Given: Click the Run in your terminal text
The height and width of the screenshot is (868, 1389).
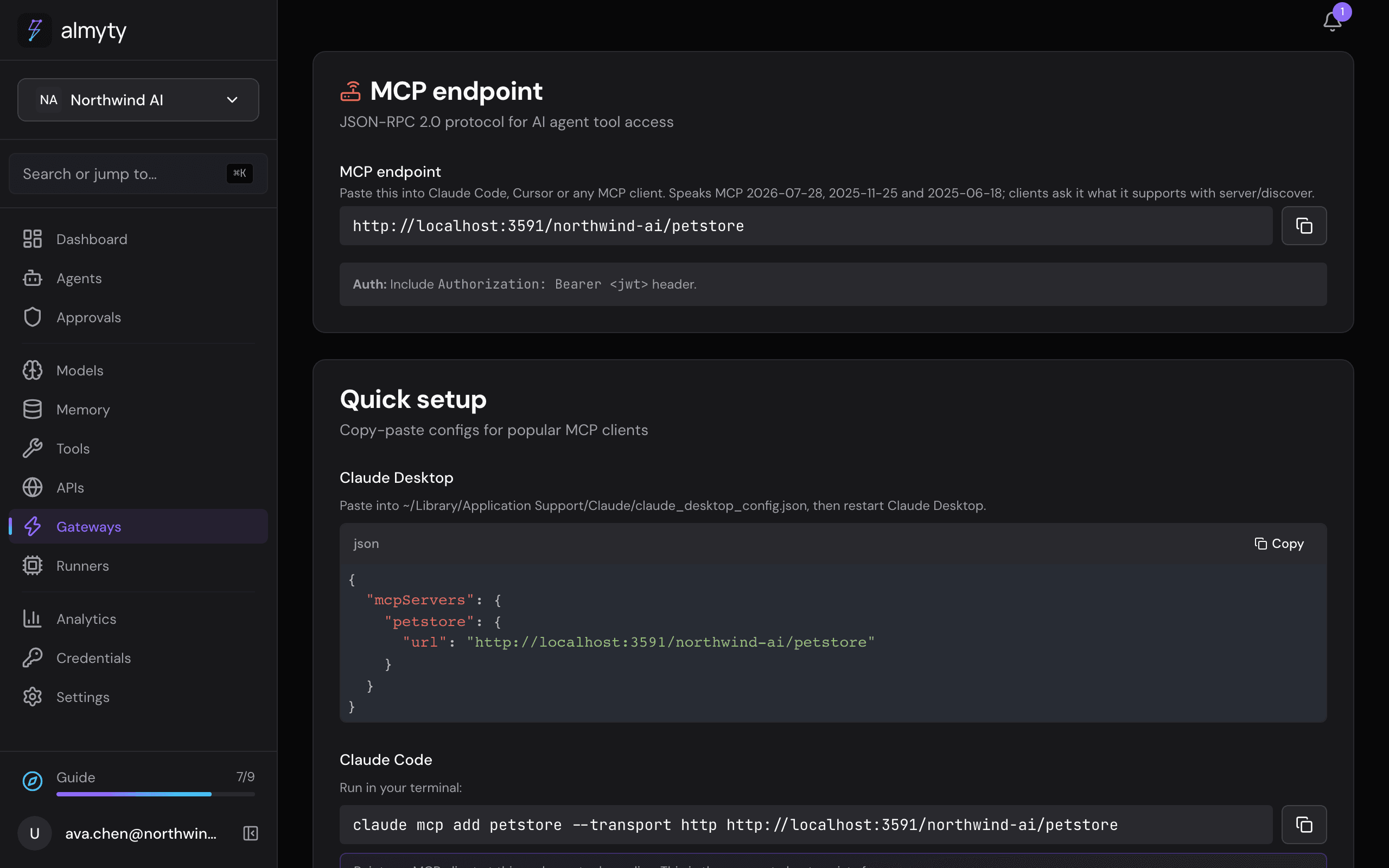Looking at the screenshot, I should (x=400, y=788).
